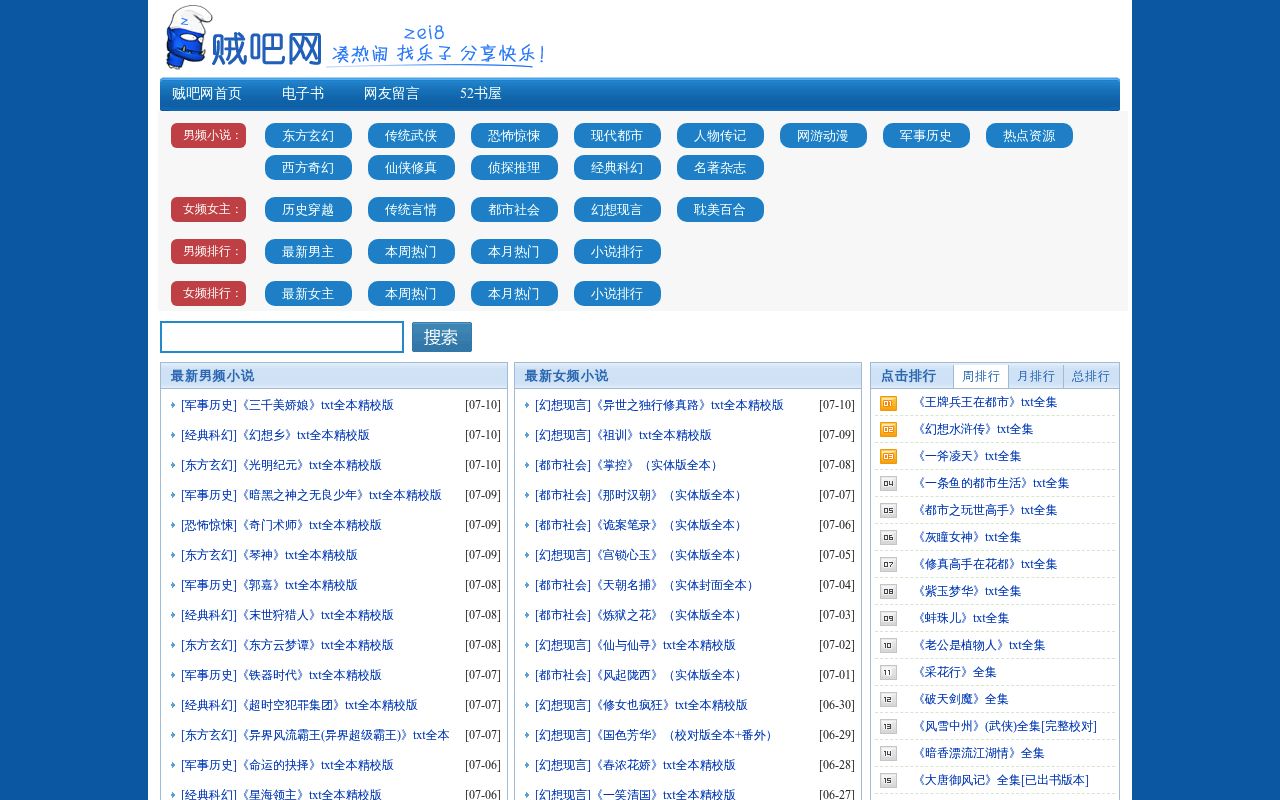The height and width of the screenshot is (800, 1280).
Task: Switch to the 总排行 tab
Action: point(1091,376)
